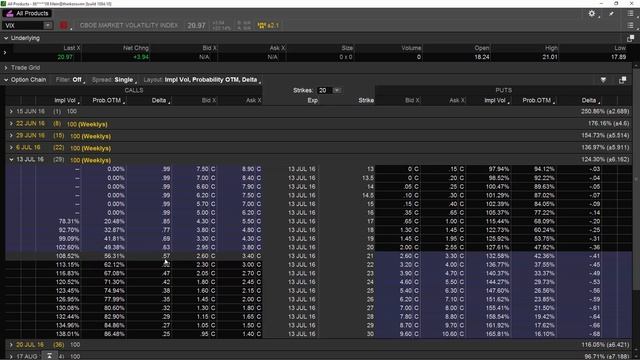Detach the Option Chain with popout icon

(x=622, y=80)
